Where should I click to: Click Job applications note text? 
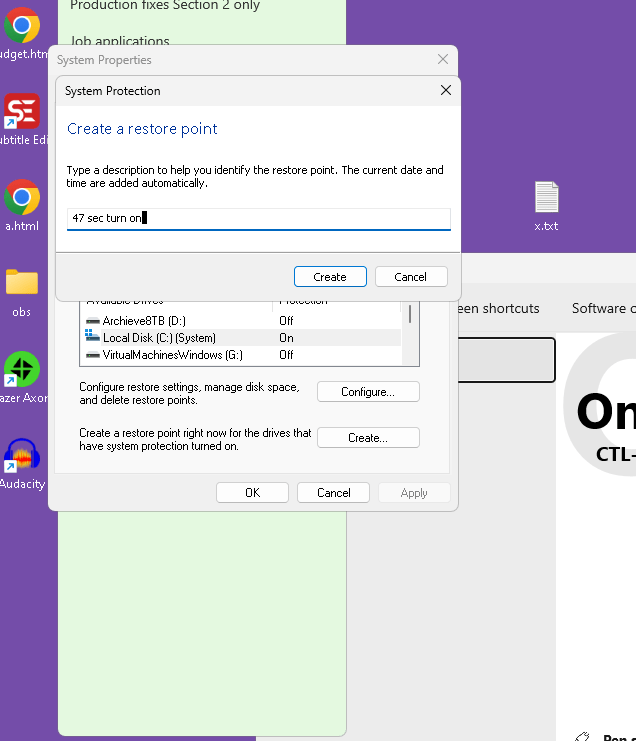tap(120, 41)
